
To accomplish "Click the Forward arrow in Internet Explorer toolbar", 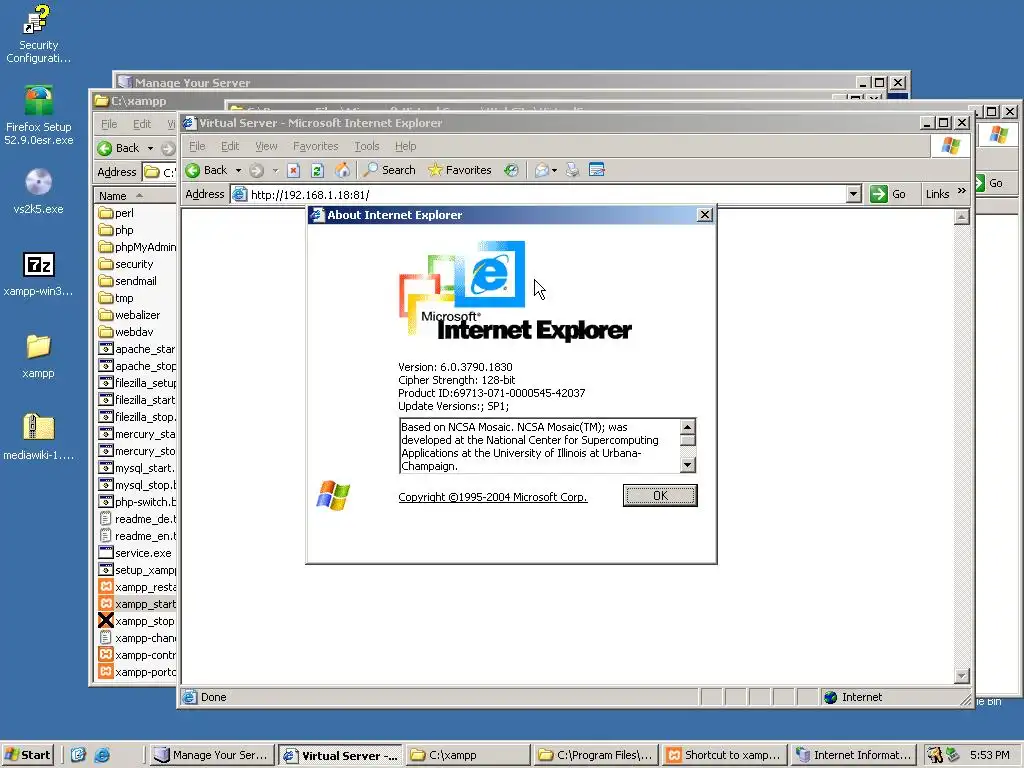I will [257, 170].
